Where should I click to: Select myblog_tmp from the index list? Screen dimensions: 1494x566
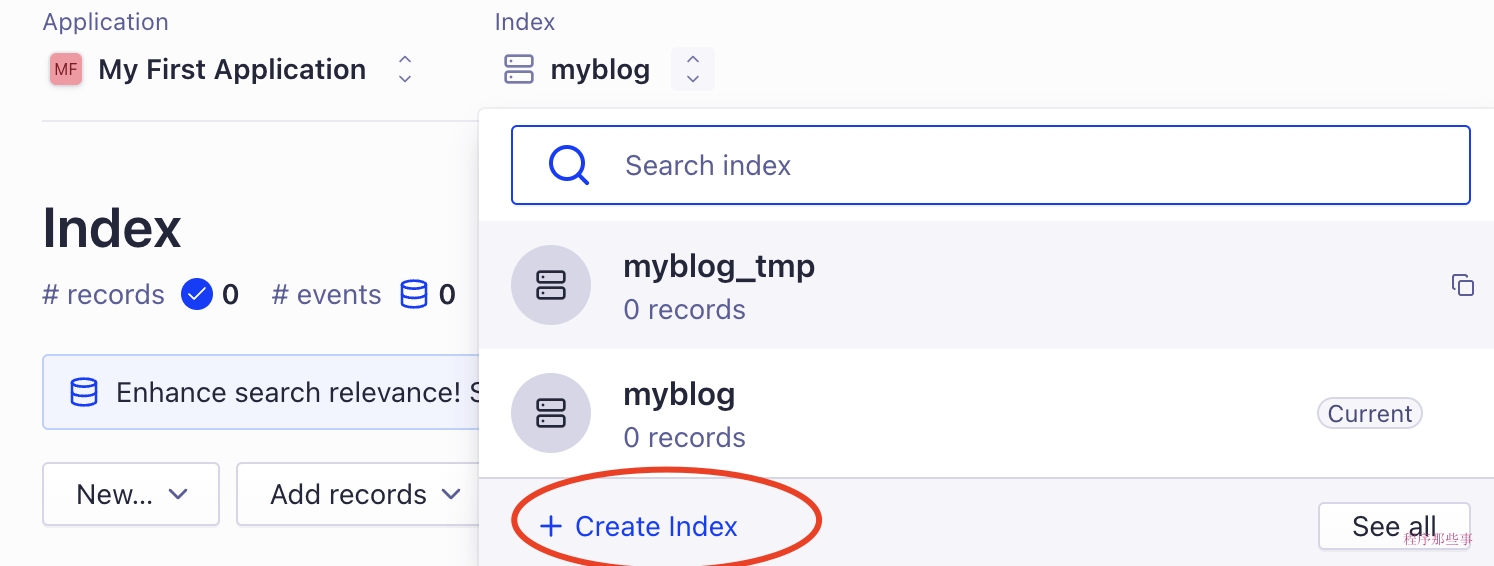click(x=719, y=267)
